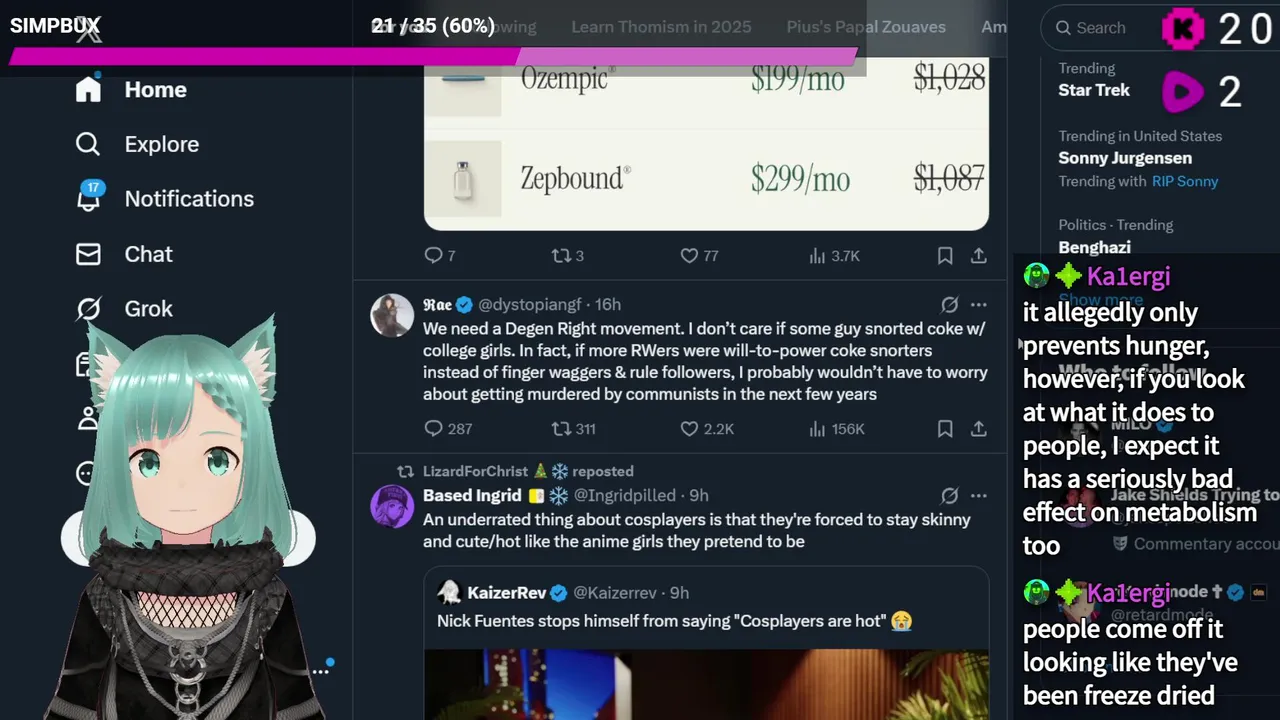
Task: Open the Star Trek trending topic
Action: (1094, 90)
